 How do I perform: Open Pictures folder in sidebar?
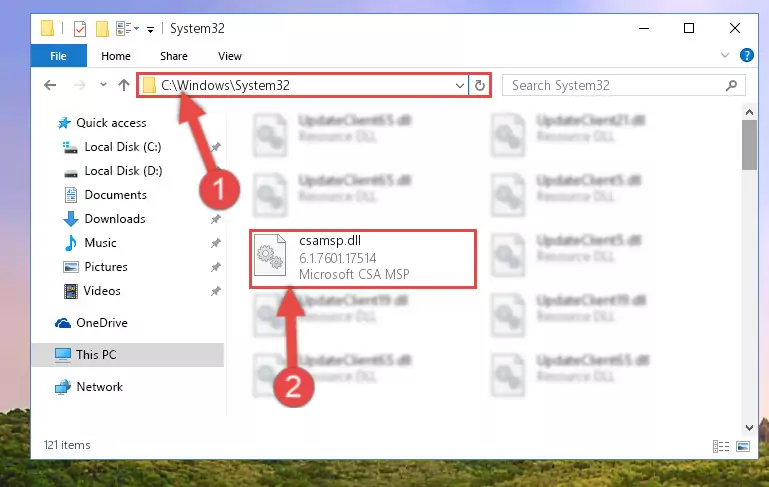tap(105, 267)
